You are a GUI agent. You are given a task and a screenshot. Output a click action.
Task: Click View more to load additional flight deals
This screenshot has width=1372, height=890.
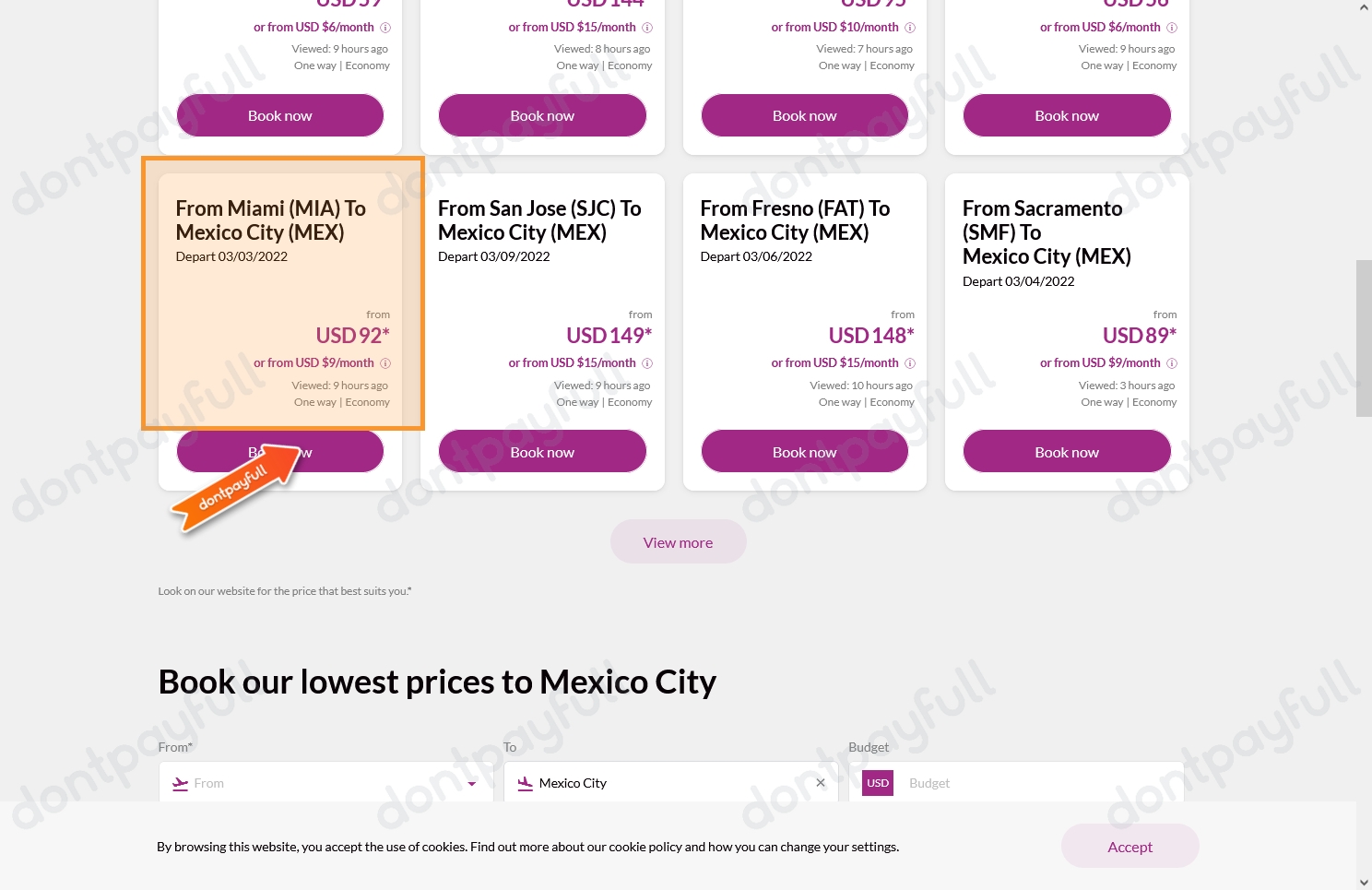[678, 541]
